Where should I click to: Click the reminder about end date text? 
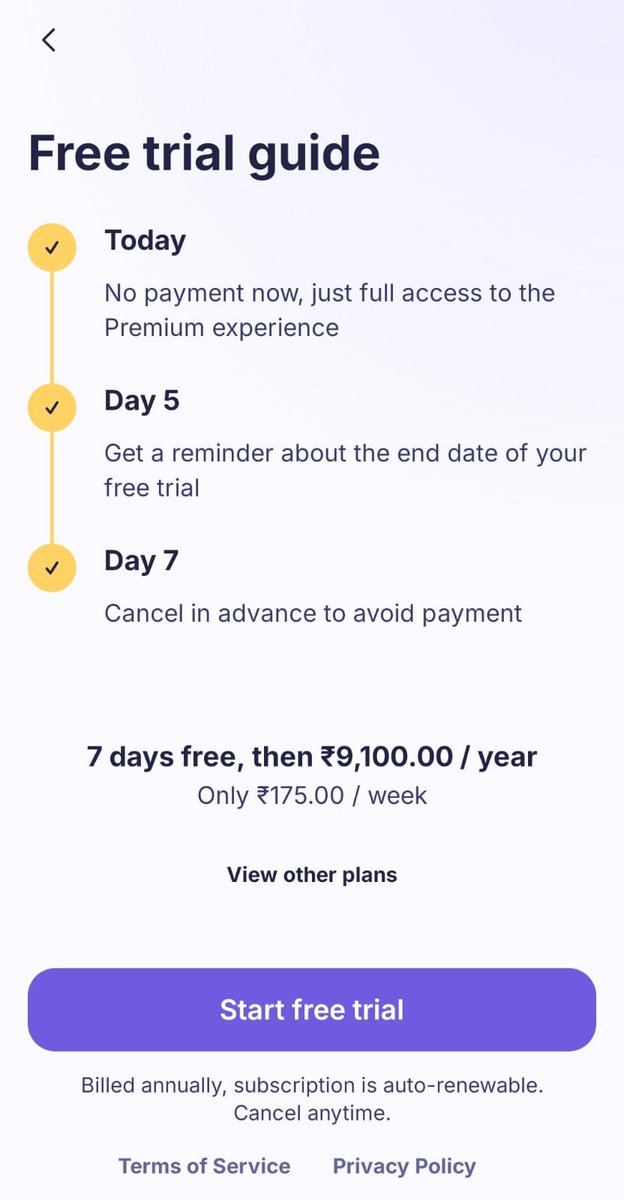tap(345, 470)
